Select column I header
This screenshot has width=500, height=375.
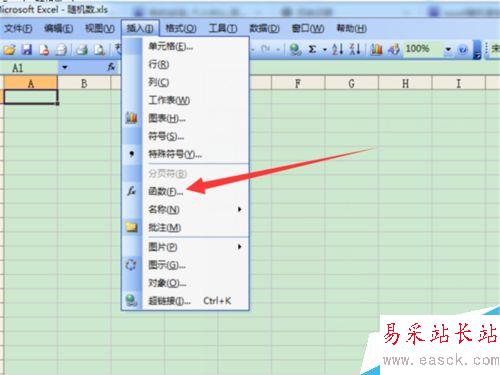click(459, 83)
